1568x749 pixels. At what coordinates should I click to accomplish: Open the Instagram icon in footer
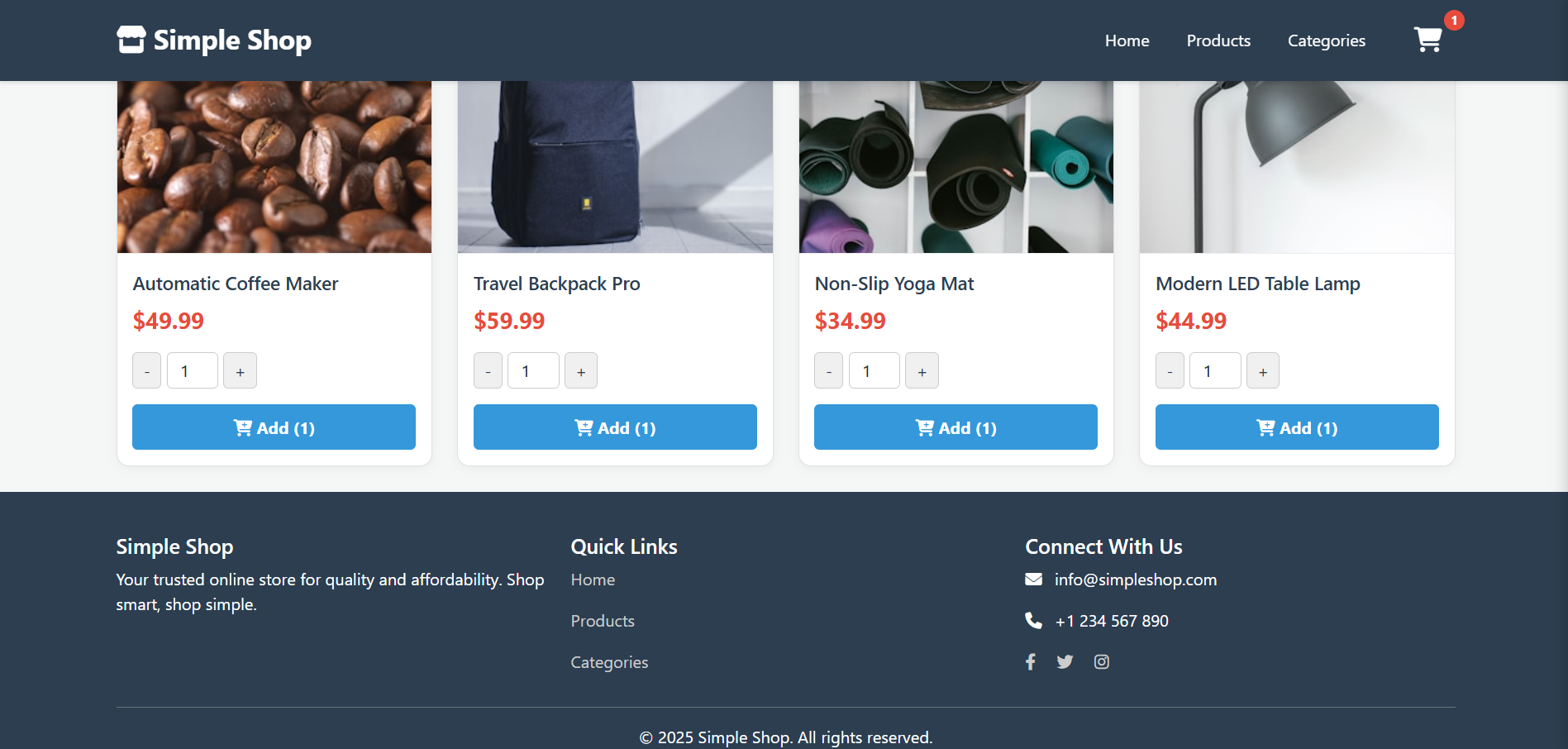point(1101,661)
